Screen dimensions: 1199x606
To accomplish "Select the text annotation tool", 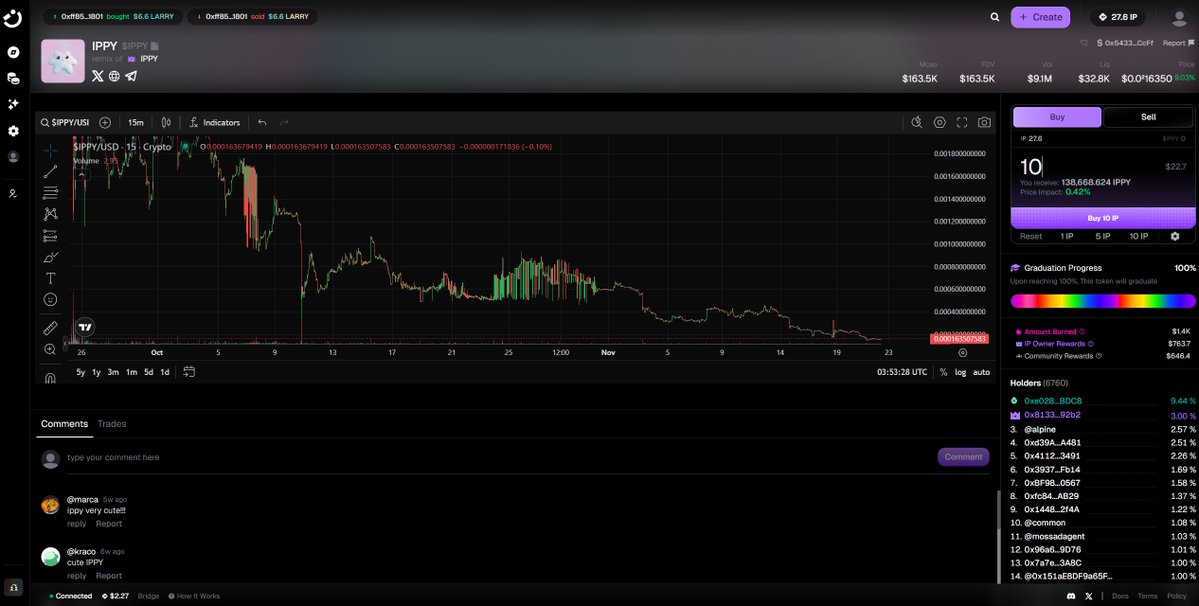I will (x=50, y=278).
